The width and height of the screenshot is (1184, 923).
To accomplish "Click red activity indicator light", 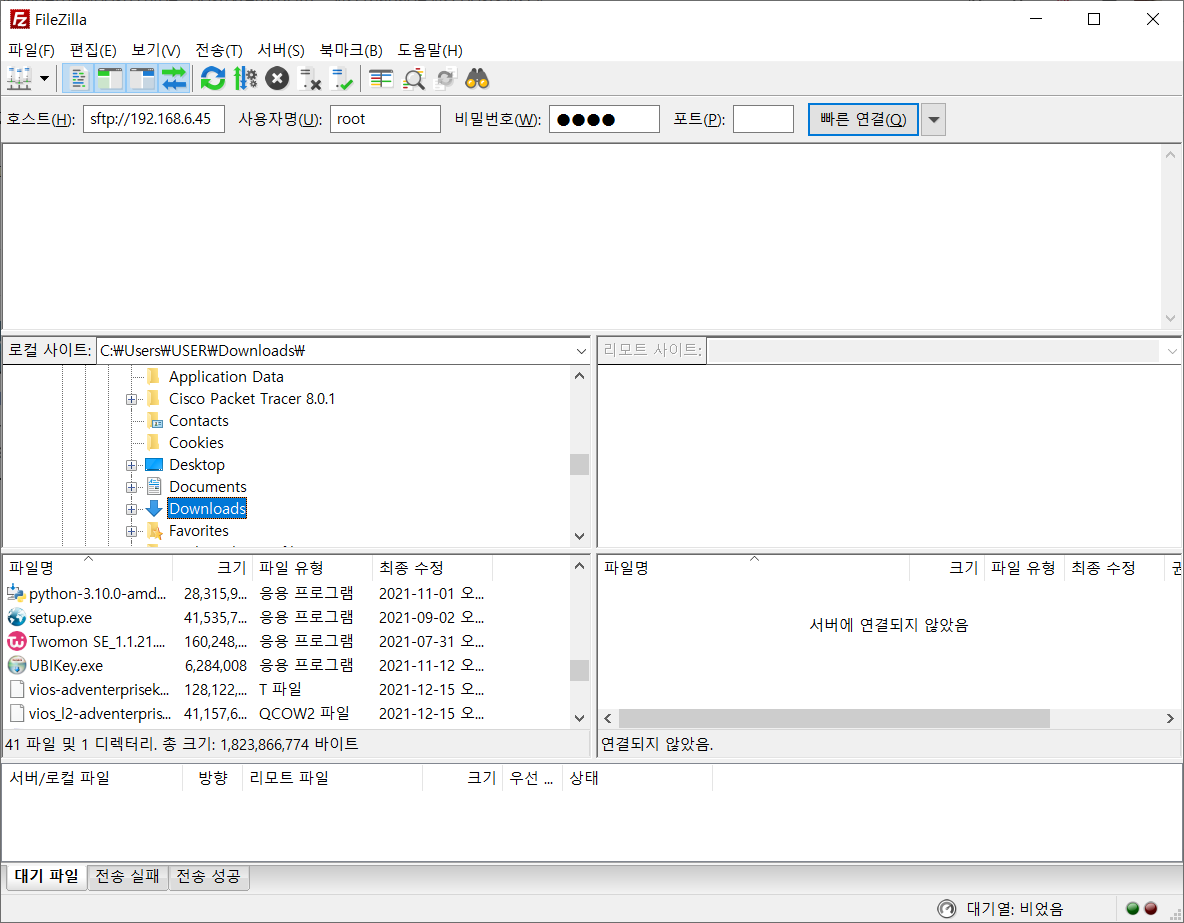I will click(1151, 909).
